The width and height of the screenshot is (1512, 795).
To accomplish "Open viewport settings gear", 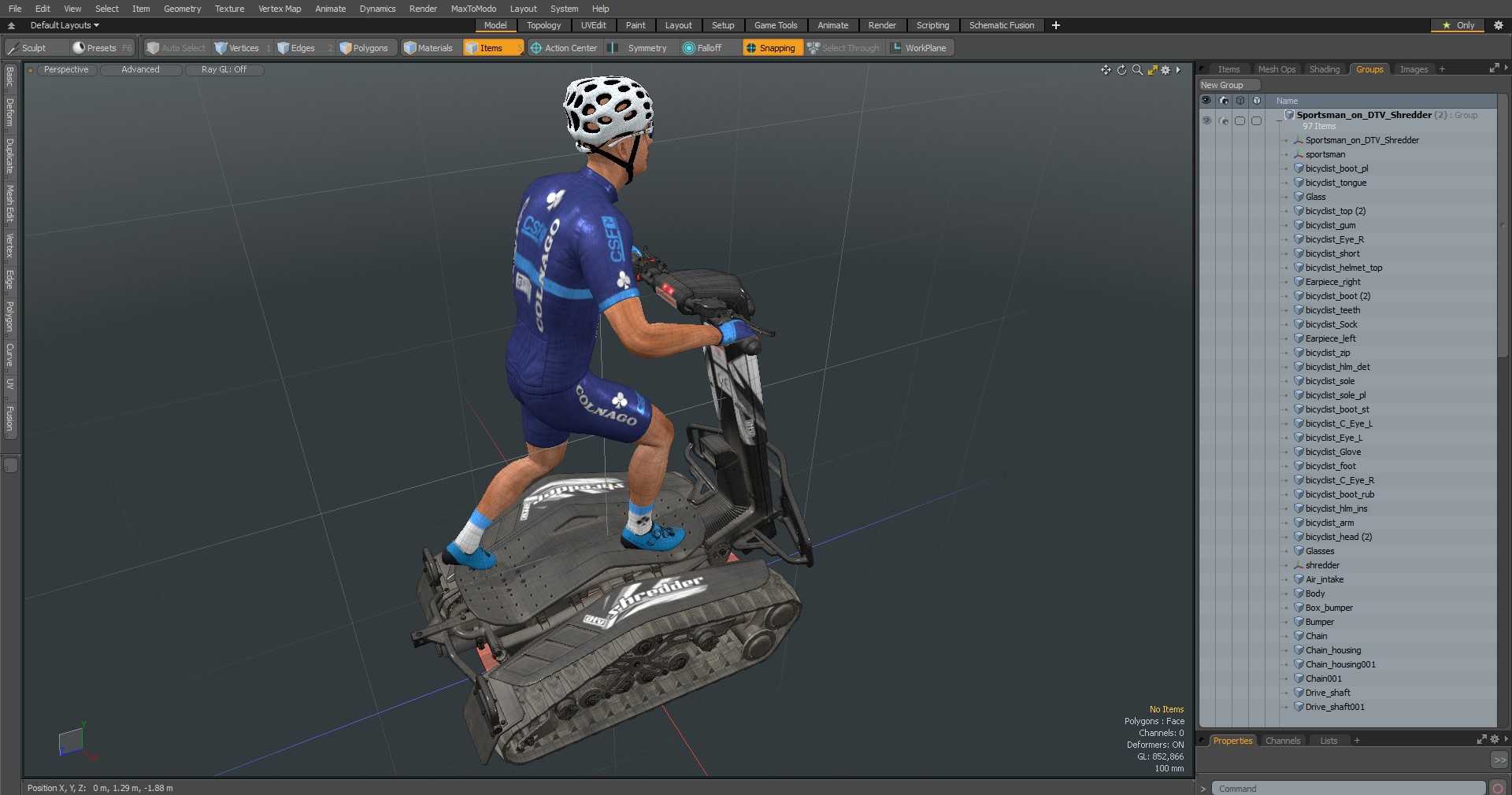I will pyautogui.click(x=1166, y=70).
